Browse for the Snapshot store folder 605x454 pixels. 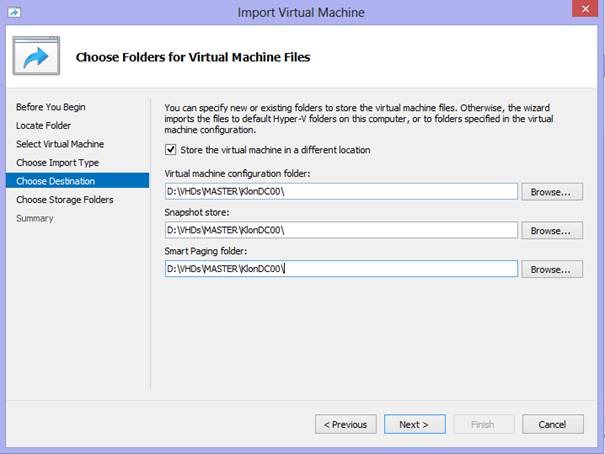coord(552,230)
